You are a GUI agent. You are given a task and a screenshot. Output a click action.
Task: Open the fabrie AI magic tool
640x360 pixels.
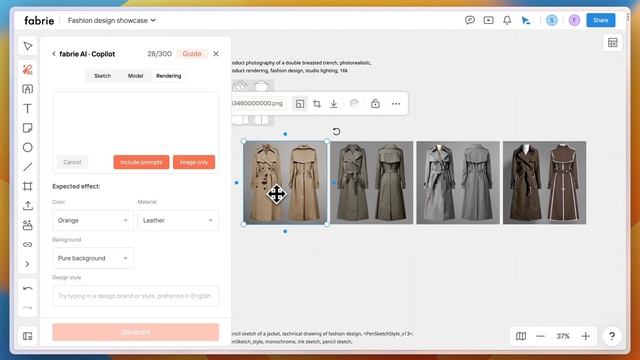tap(28, 69)
